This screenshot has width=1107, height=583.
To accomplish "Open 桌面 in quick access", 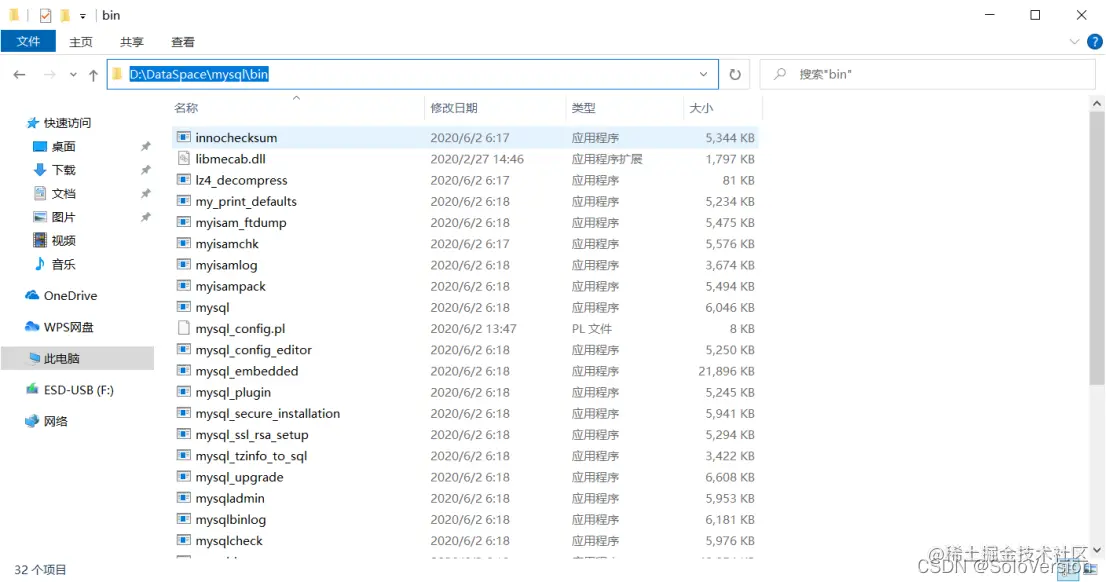I will (x=63, y=146).
